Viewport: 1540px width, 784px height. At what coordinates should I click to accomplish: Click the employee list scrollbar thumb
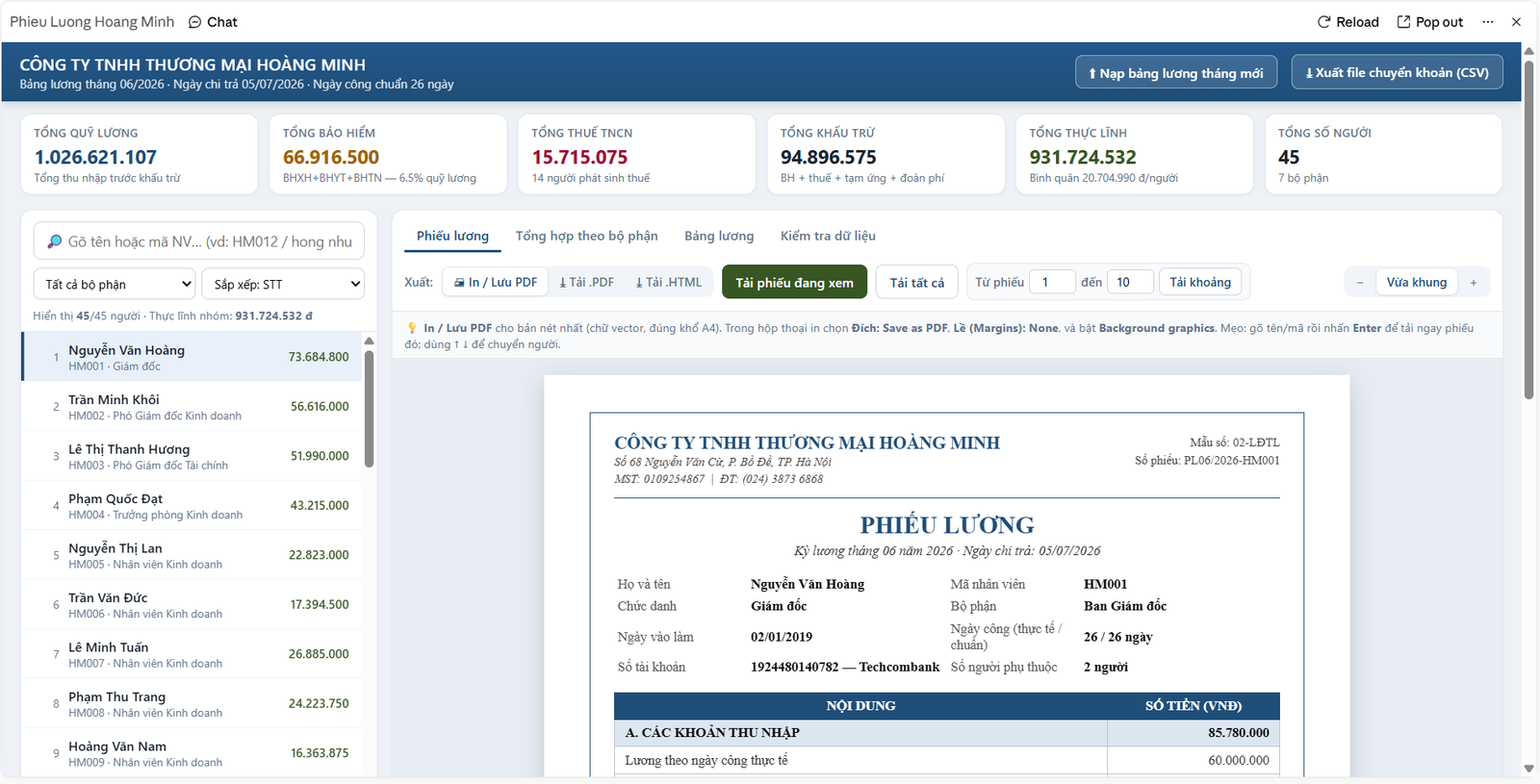[369, 409]
